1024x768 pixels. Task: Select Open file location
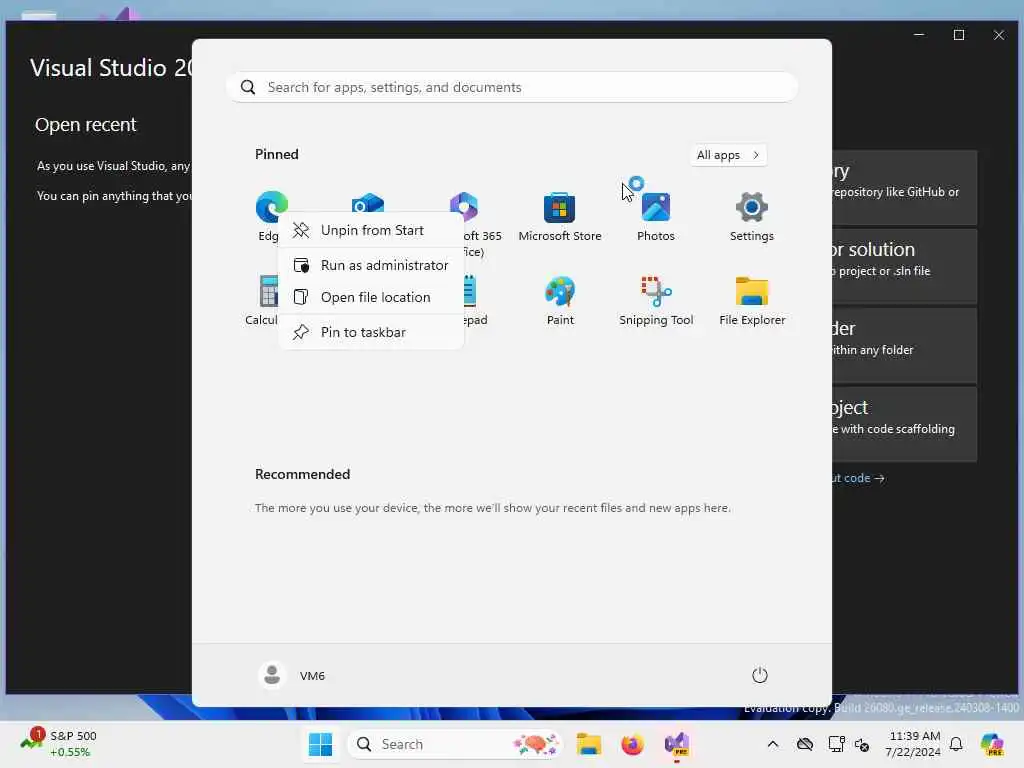[371, 297]
